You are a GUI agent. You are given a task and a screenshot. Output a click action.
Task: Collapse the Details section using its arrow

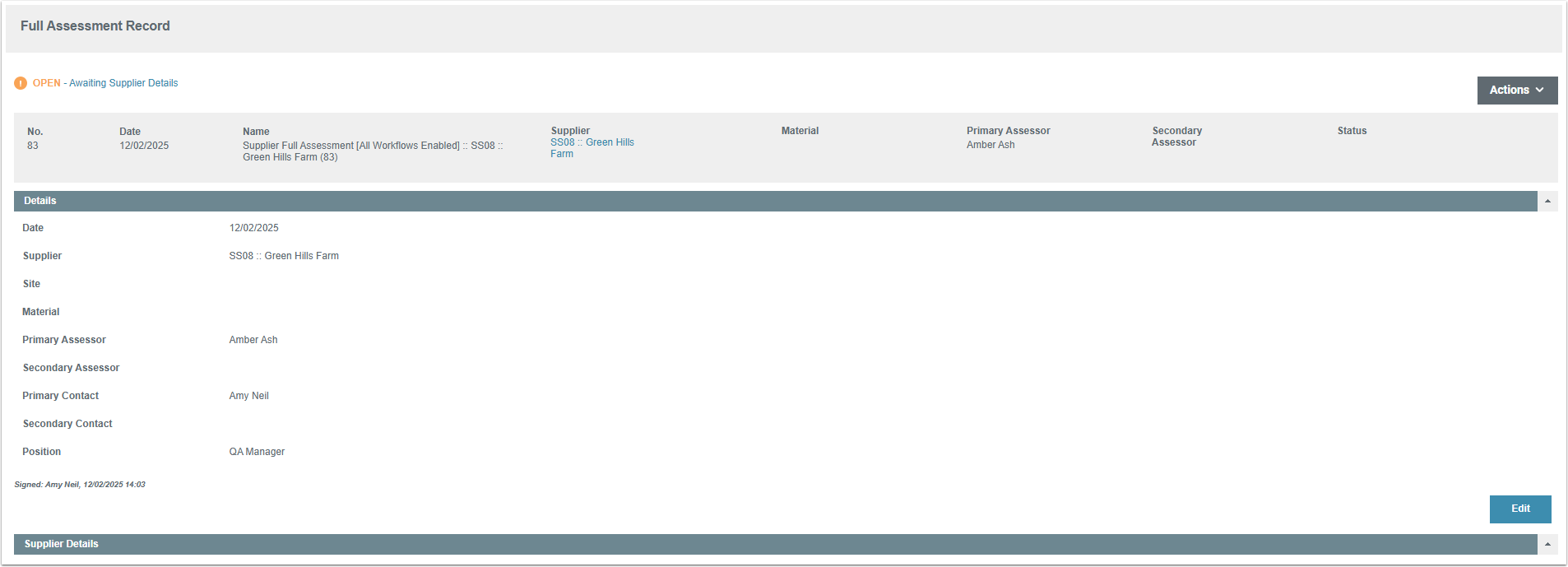tap(1547, 202)
